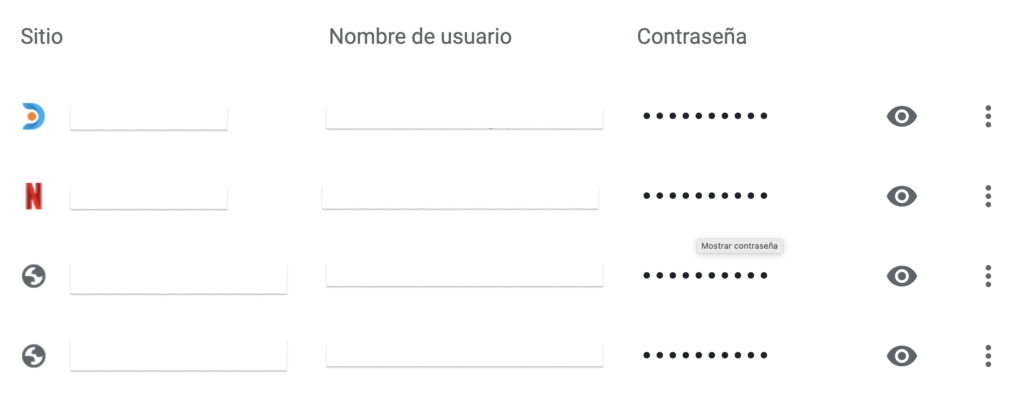Click globe icon in last row

33,356
